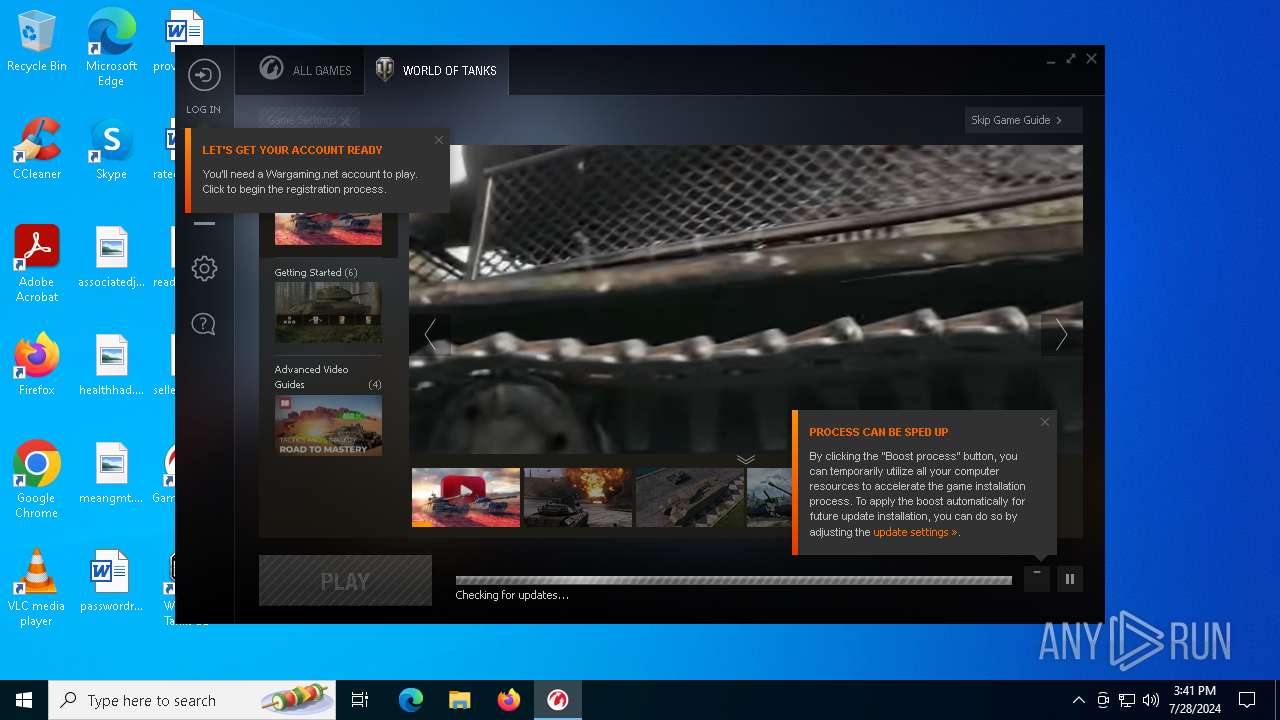Screen dimensions: 1280x720
Task: Toggle the launcher fullscreen expand button
Action: point(1071,59)
